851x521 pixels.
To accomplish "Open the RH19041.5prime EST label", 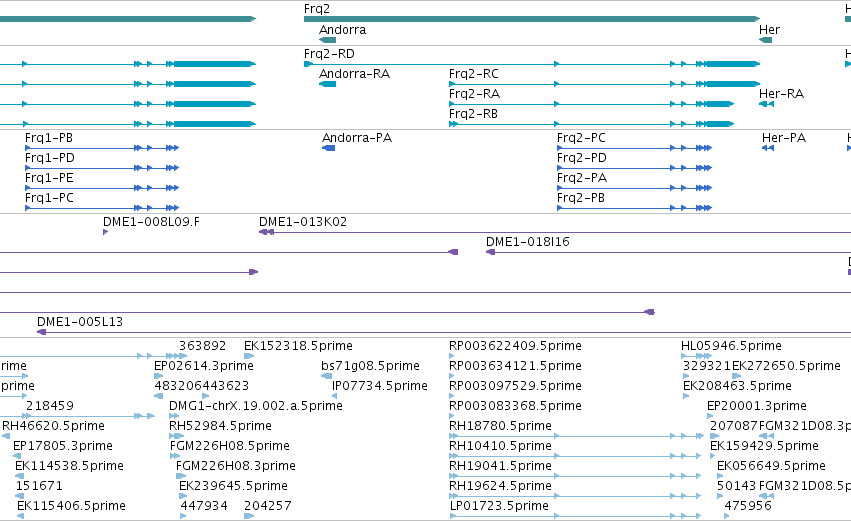I will coord(500,466).
